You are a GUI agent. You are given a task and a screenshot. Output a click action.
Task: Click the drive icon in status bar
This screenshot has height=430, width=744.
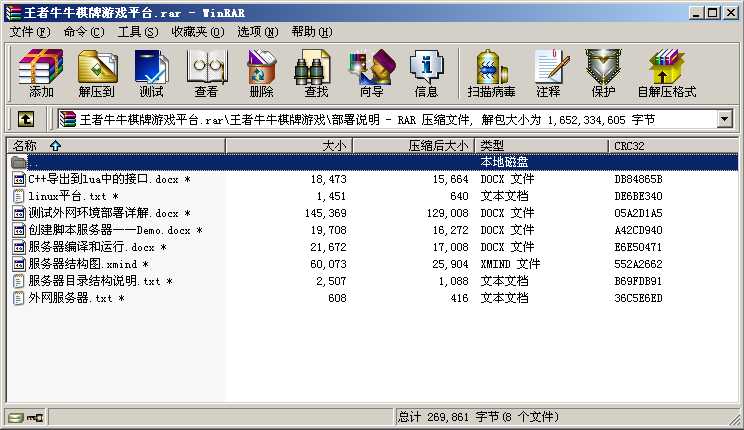(x=16, y=418)
